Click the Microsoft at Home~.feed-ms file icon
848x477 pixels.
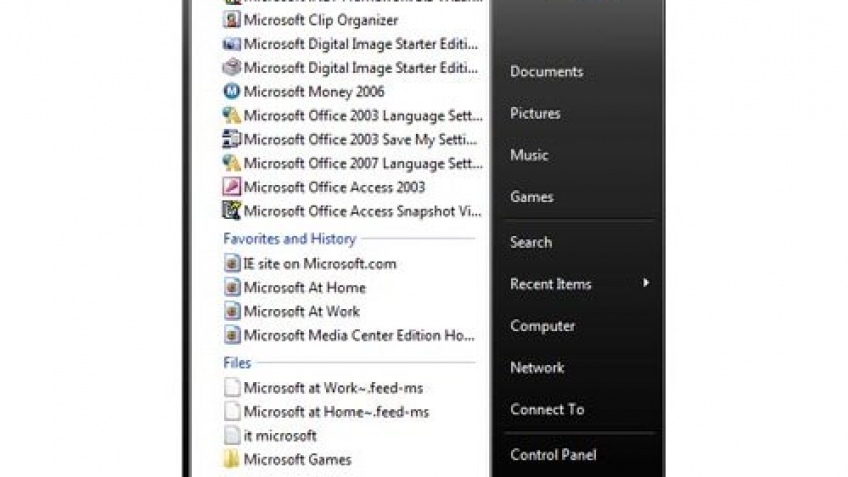[232, 412]
